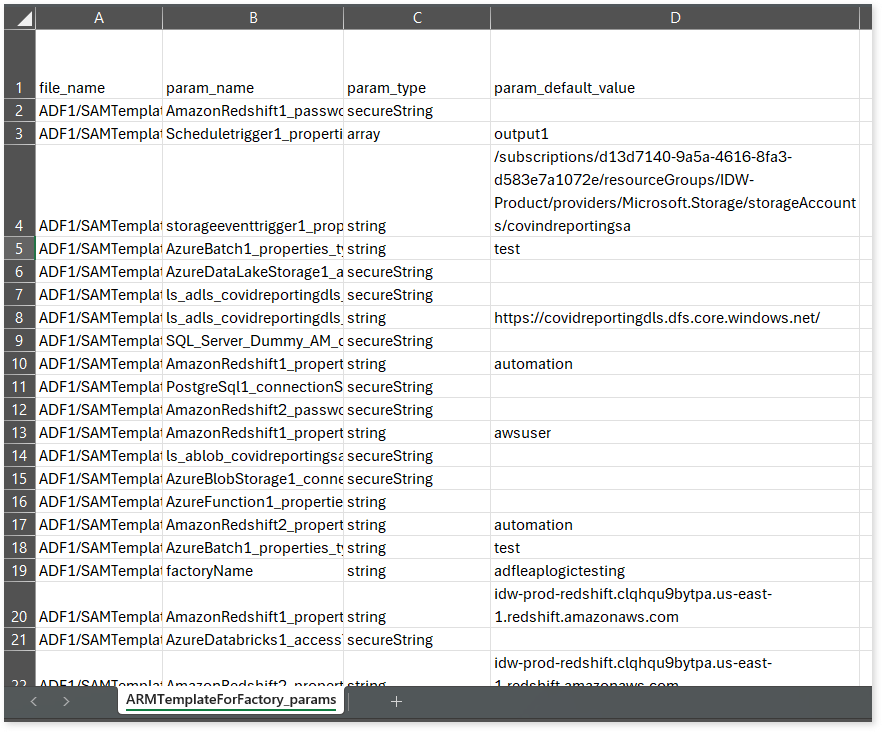Click the Select All corner triangle
The width and height of the screenshot is (882, 732).
[x=20, y=17]
